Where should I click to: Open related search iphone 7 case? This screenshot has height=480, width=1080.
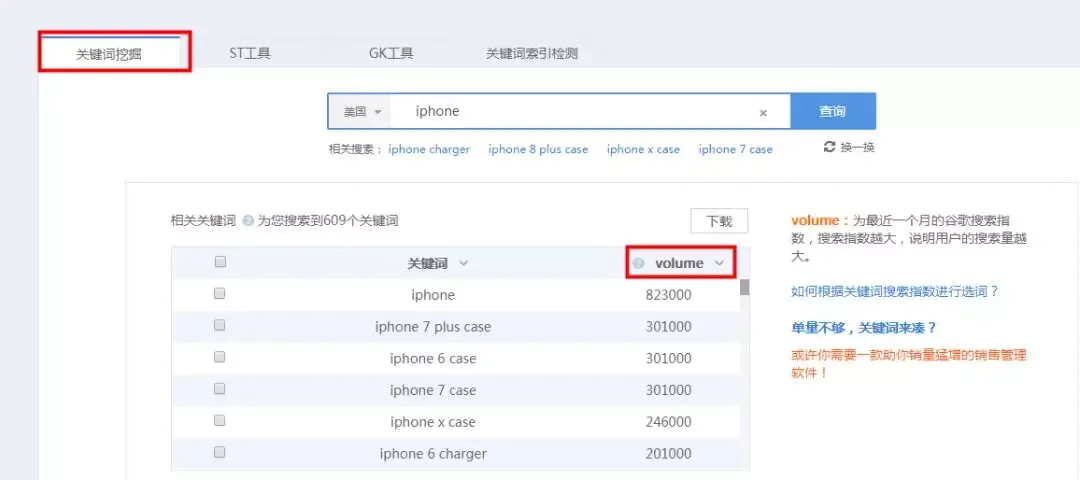tap(736, 149)
